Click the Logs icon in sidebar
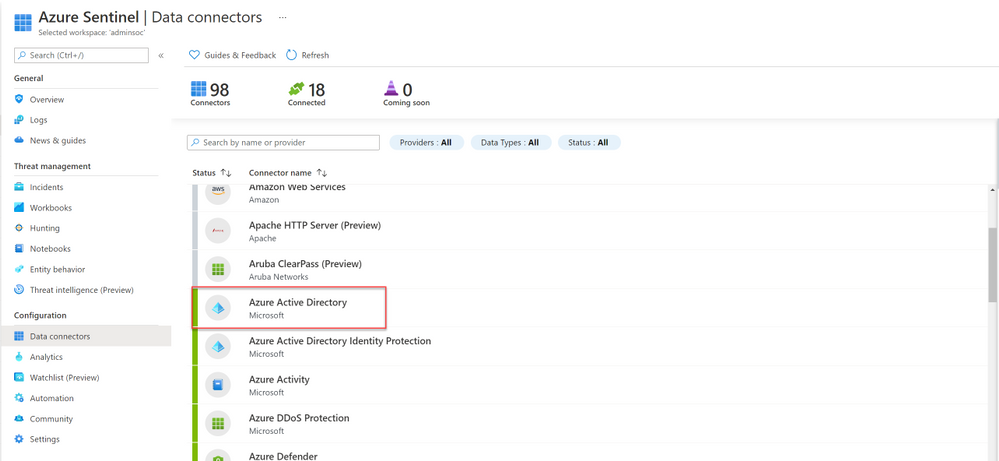 click(x=19, y=120)
